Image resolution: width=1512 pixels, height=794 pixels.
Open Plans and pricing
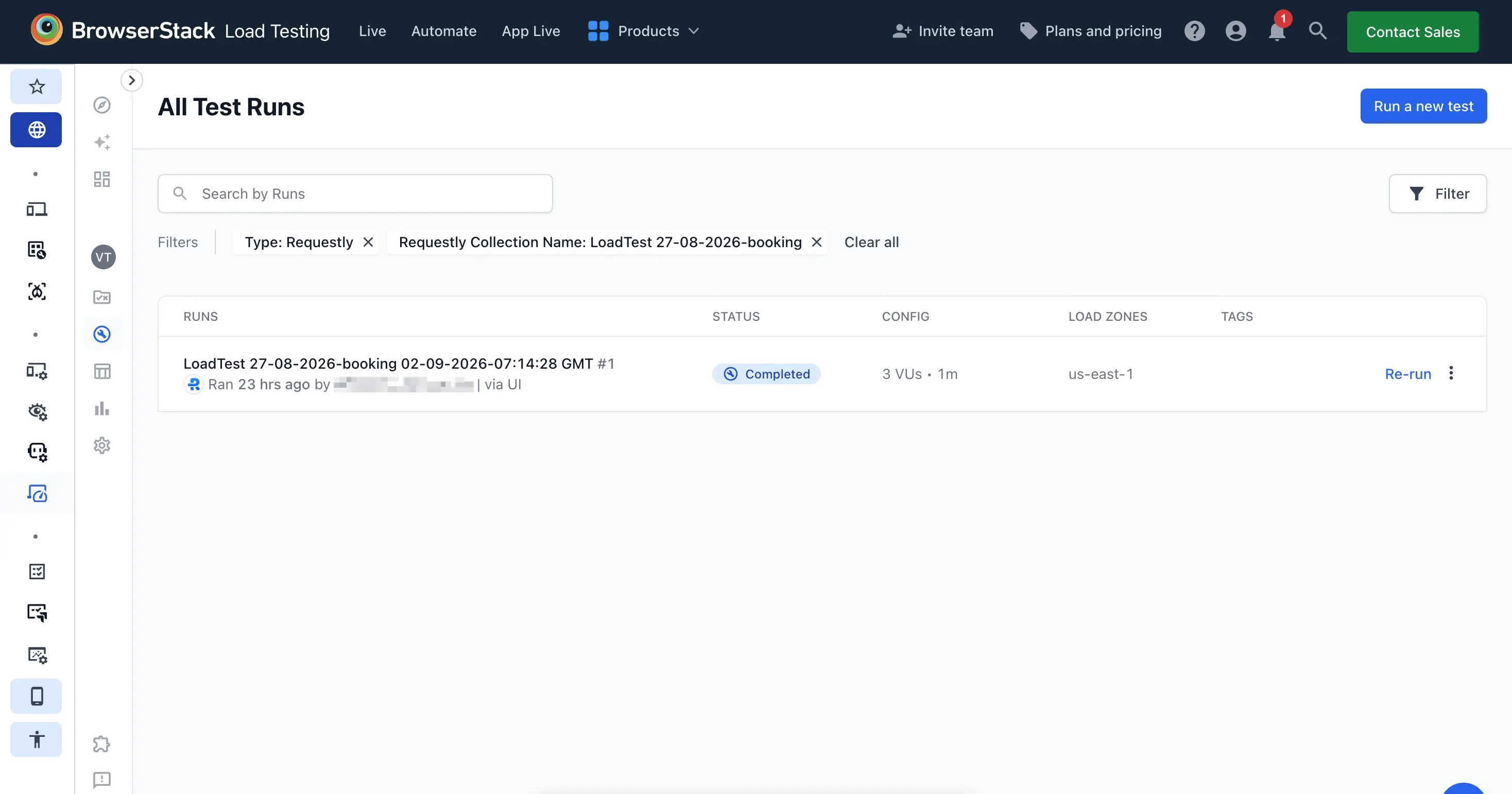[x=1091, y=31]
